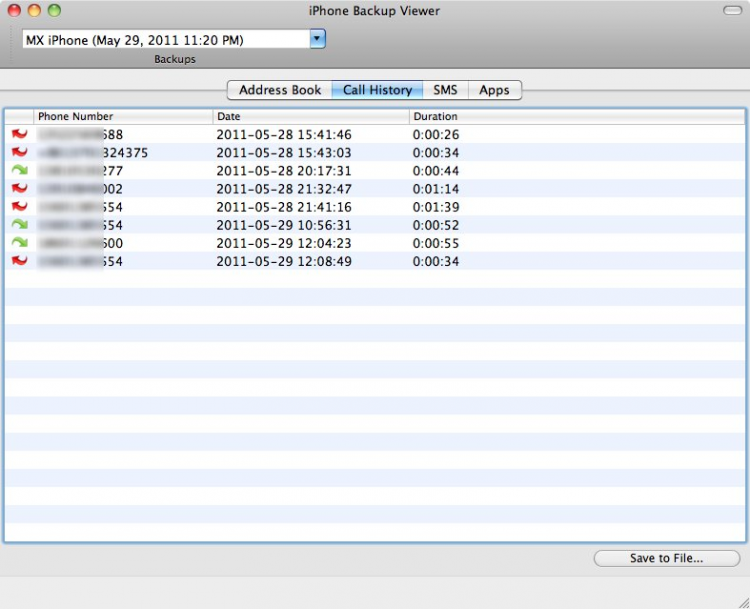Select duration 0:00:26

coord(436,134)
